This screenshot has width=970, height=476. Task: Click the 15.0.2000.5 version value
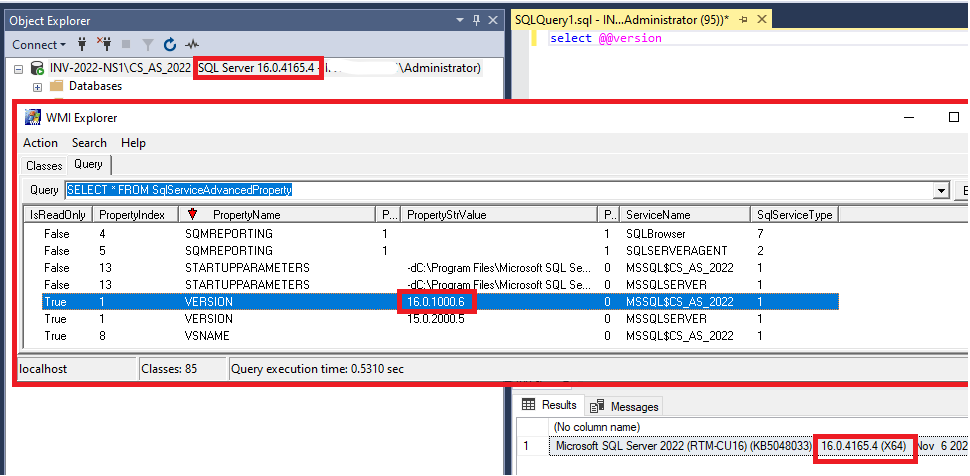[x=436, y=319]
